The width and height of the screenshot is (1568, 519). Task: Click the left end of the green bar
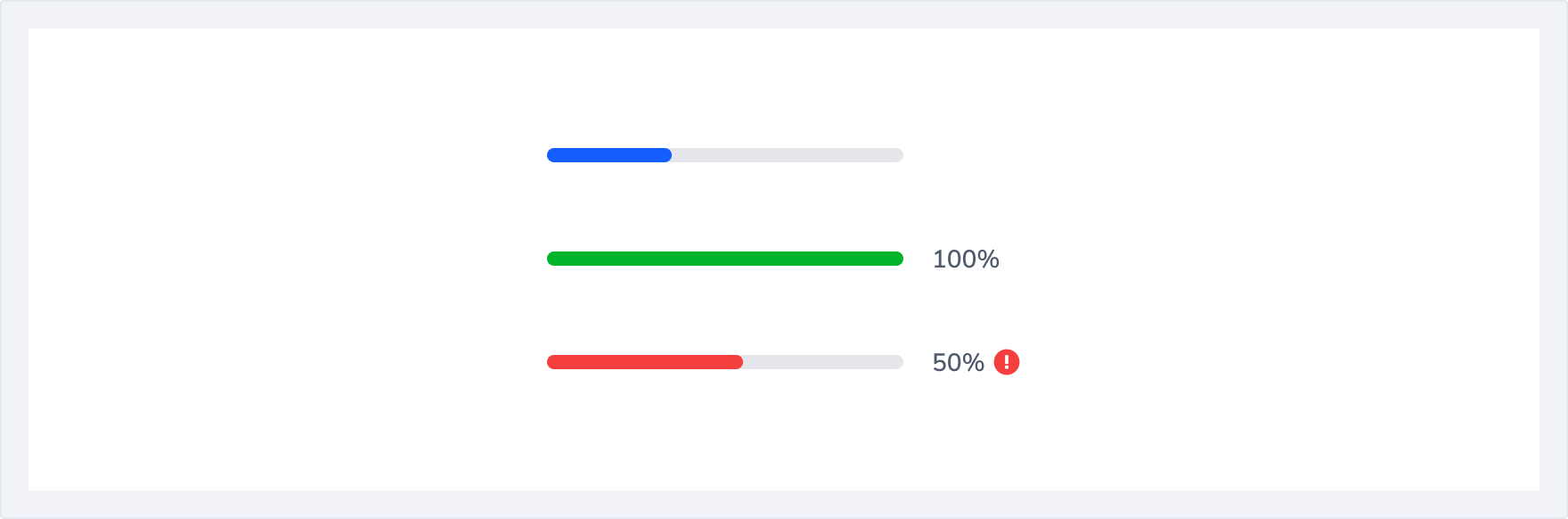click(552, 259)
